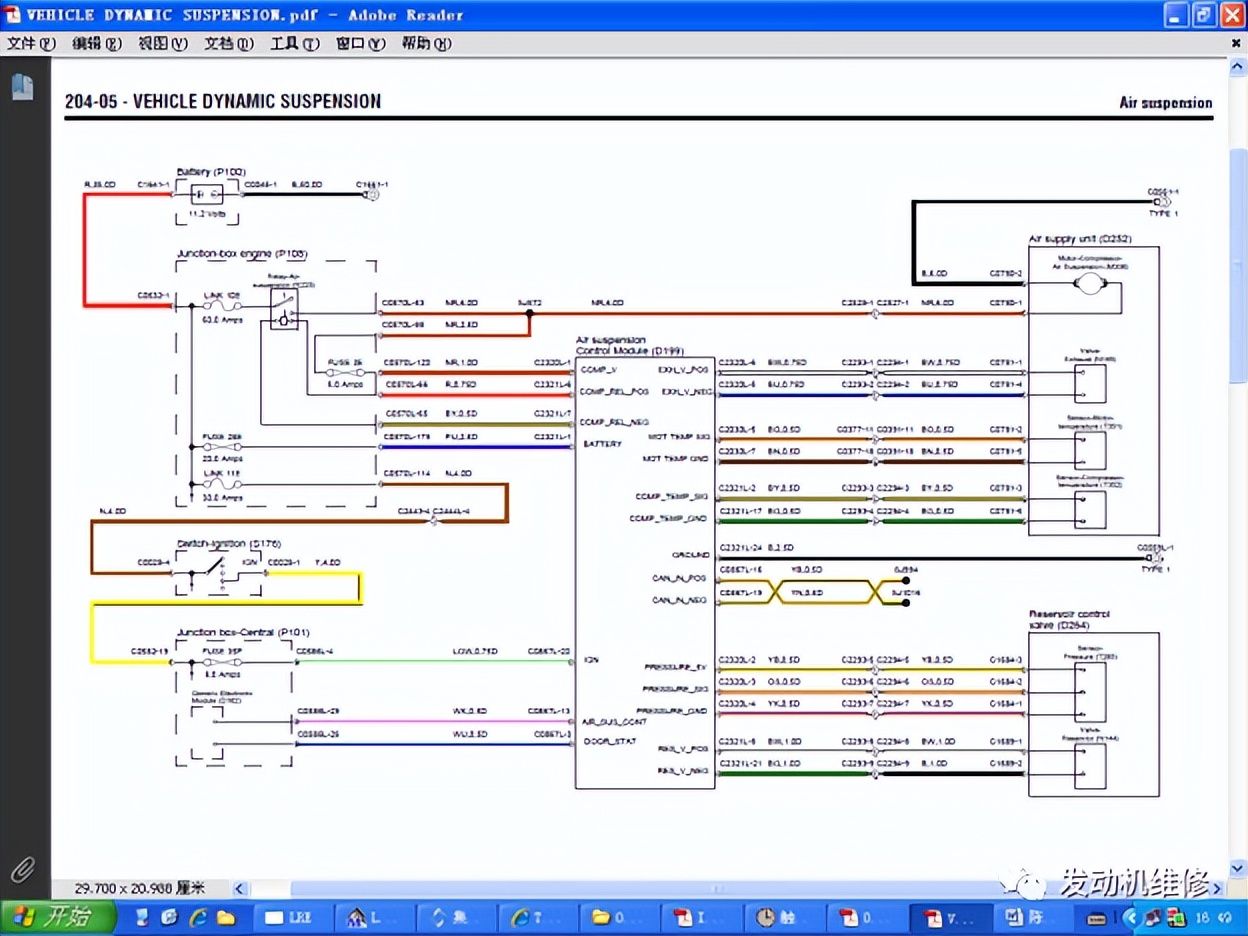Open the Attachments paperclip panel
Image resolution: width=1248 pixels, height=936 pixels.
22,868
